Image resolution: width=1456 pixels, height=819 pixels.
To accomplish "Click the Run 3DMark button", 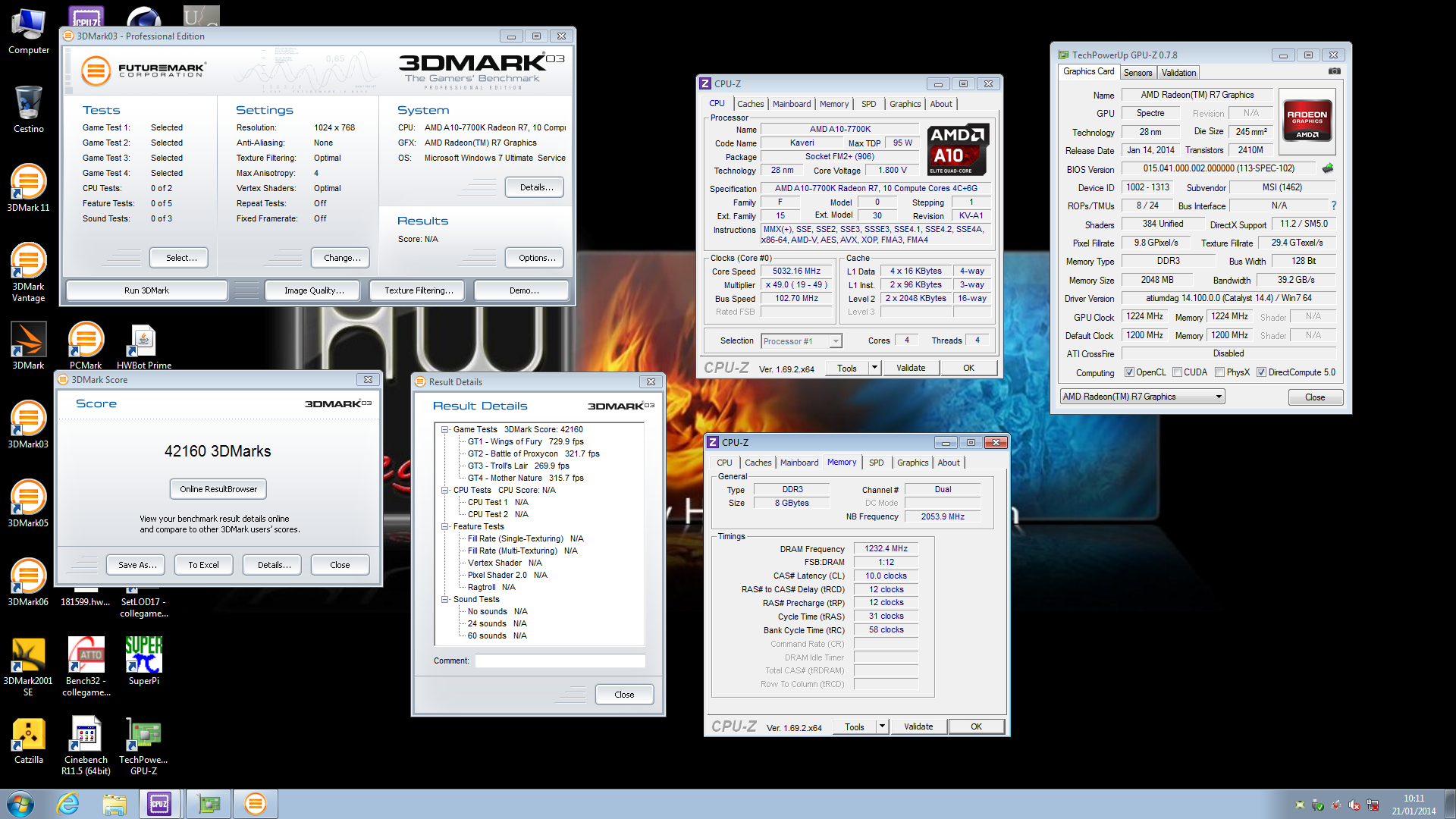I will (146, 290).
